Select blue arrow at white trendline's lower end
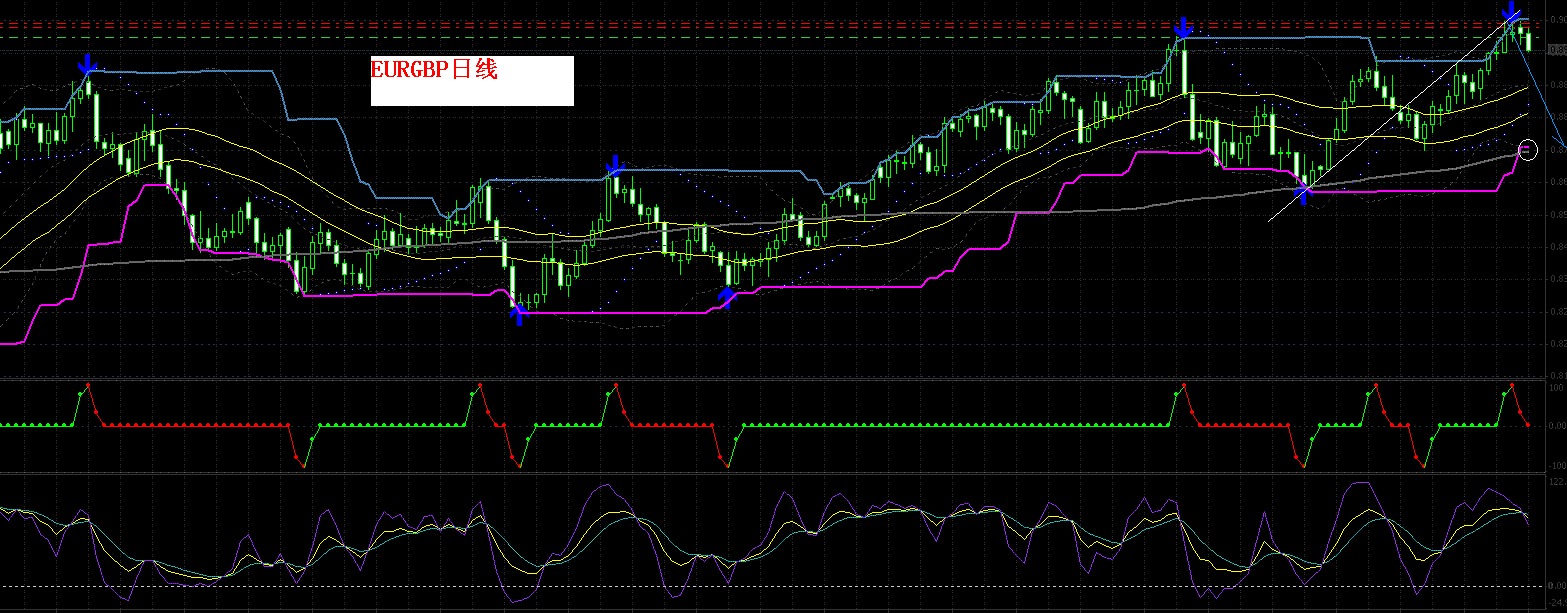This screenshot has width=1567, height=613. pos(1304,194)
